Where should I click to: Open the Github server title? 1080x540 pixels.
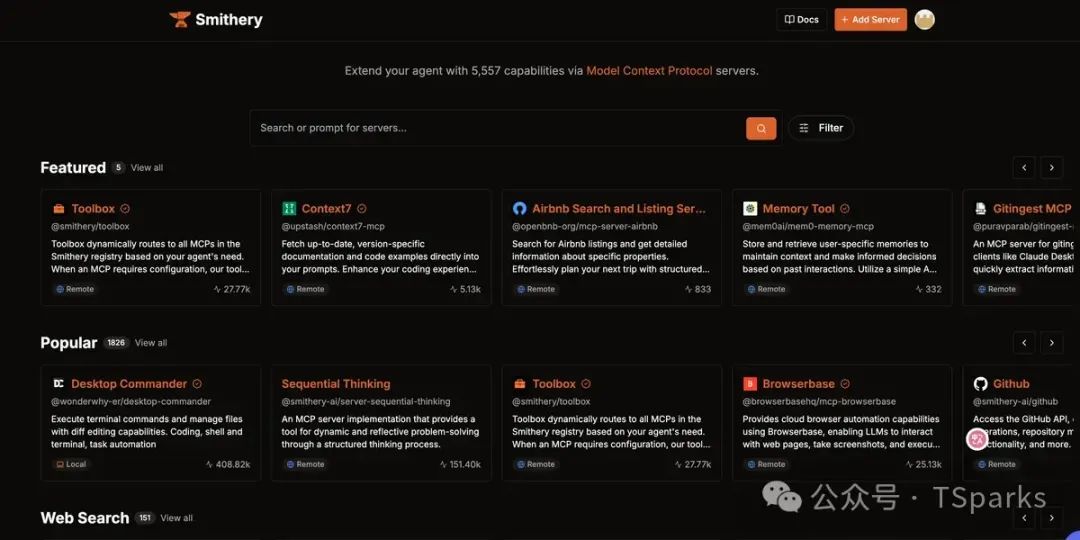point(1011,384)
